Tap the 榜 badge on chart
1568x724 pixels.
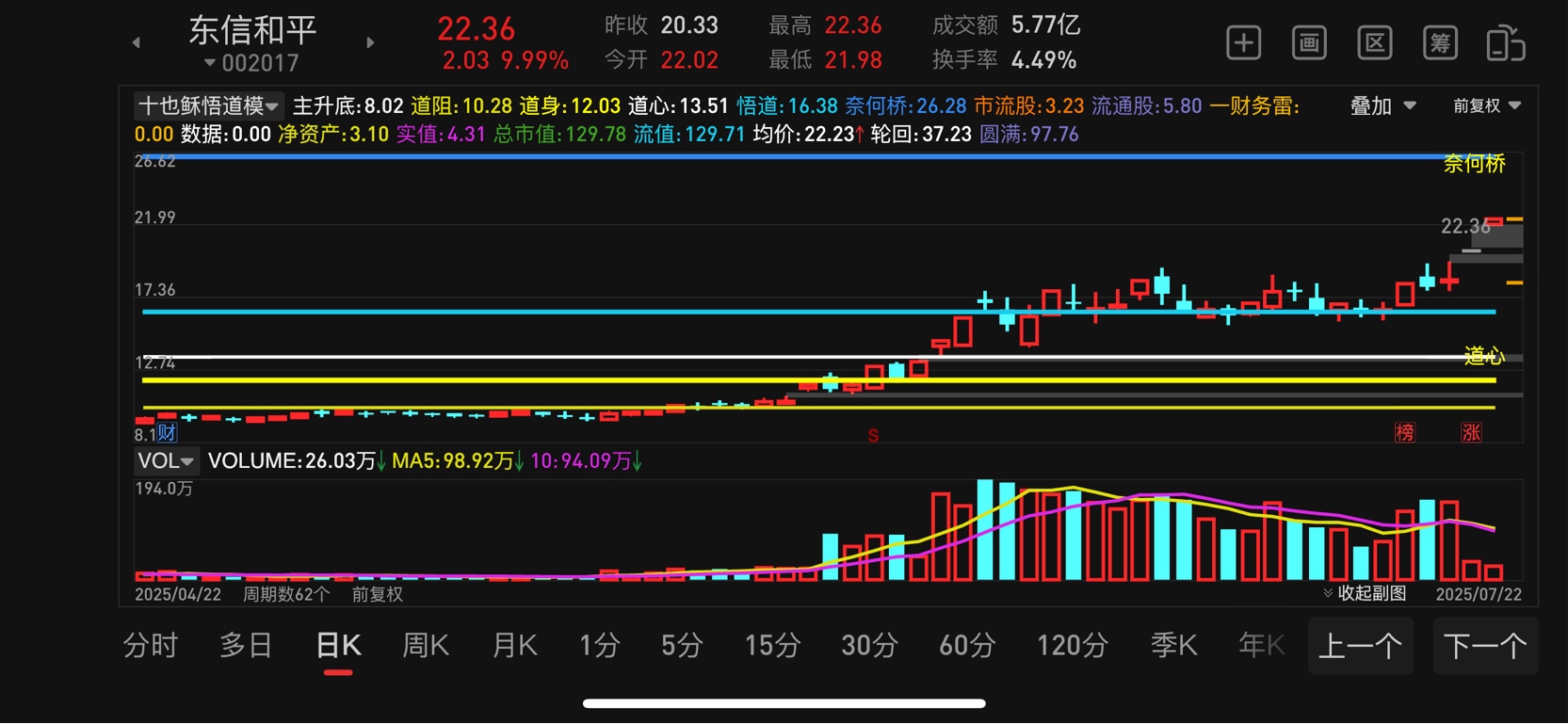tap(1405, 432)
